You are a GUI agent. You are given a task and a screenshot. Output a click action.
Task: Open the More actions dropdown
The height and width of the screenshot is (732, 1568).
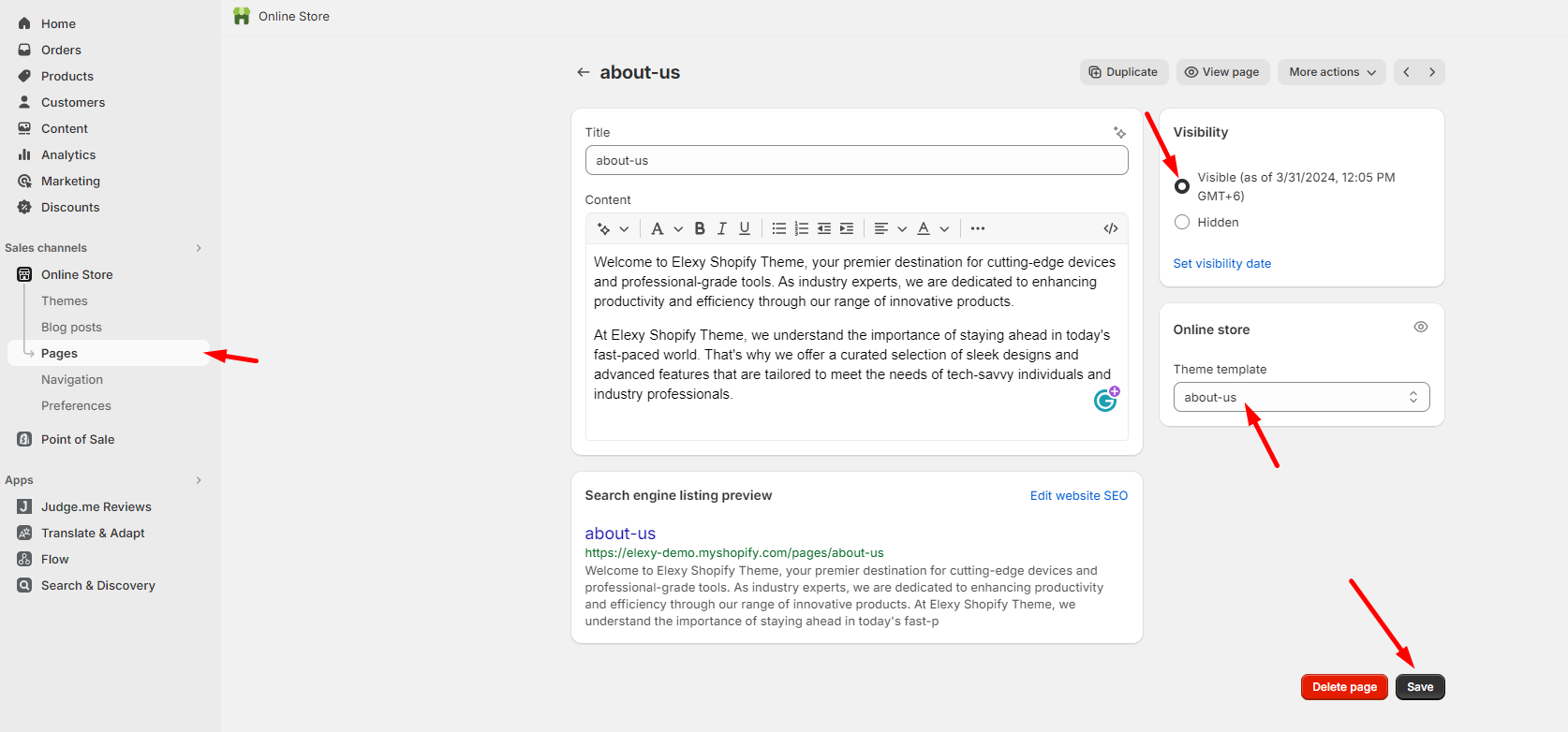click(1332, 72)
